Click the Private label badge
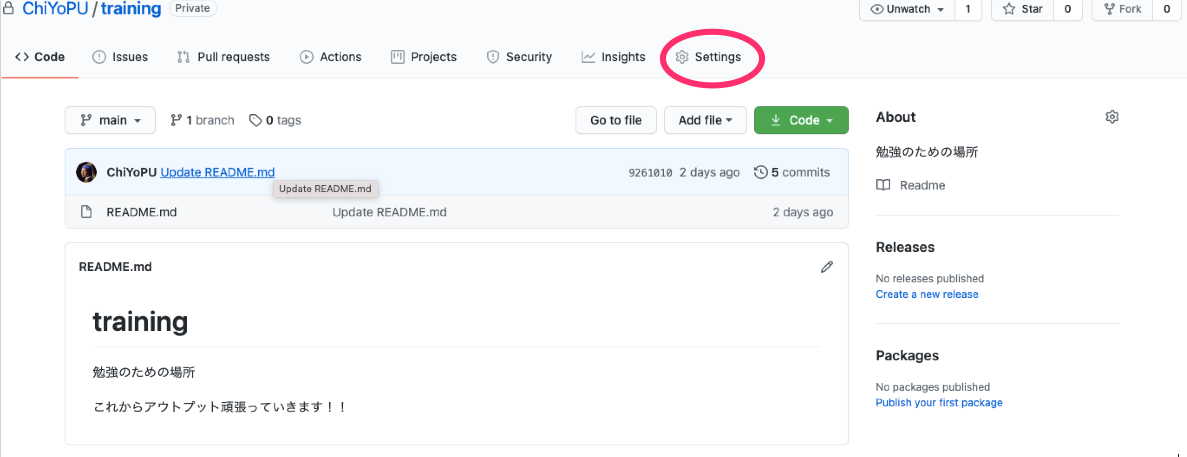The image size is (1187, 457). tap(192, 8)
